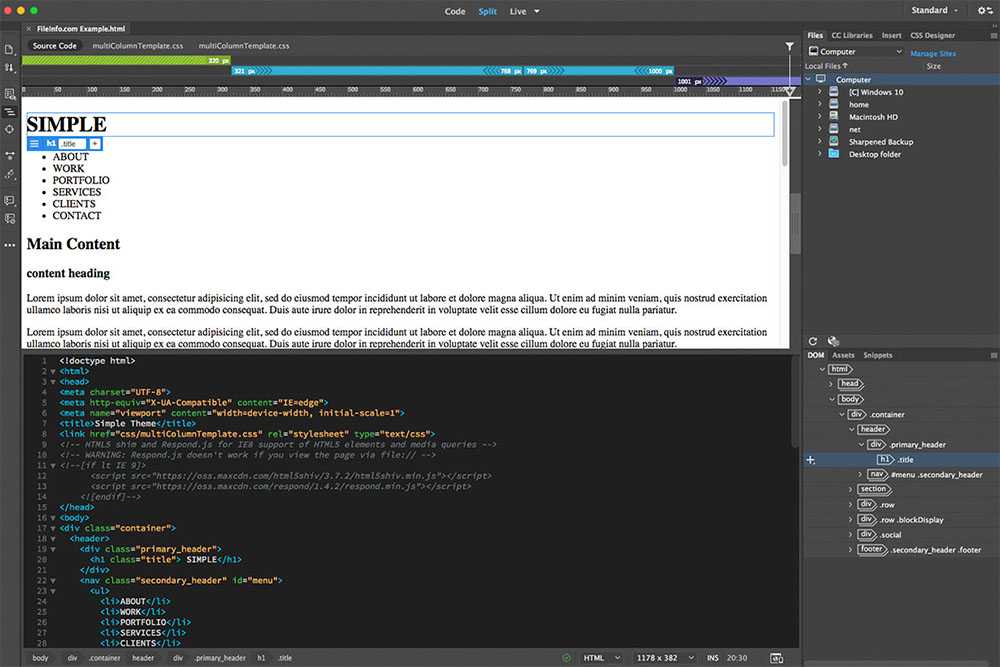Open the Standard workspace dropdown
The width and height of the screenshot is (1000, 667).
click(935, 11)
